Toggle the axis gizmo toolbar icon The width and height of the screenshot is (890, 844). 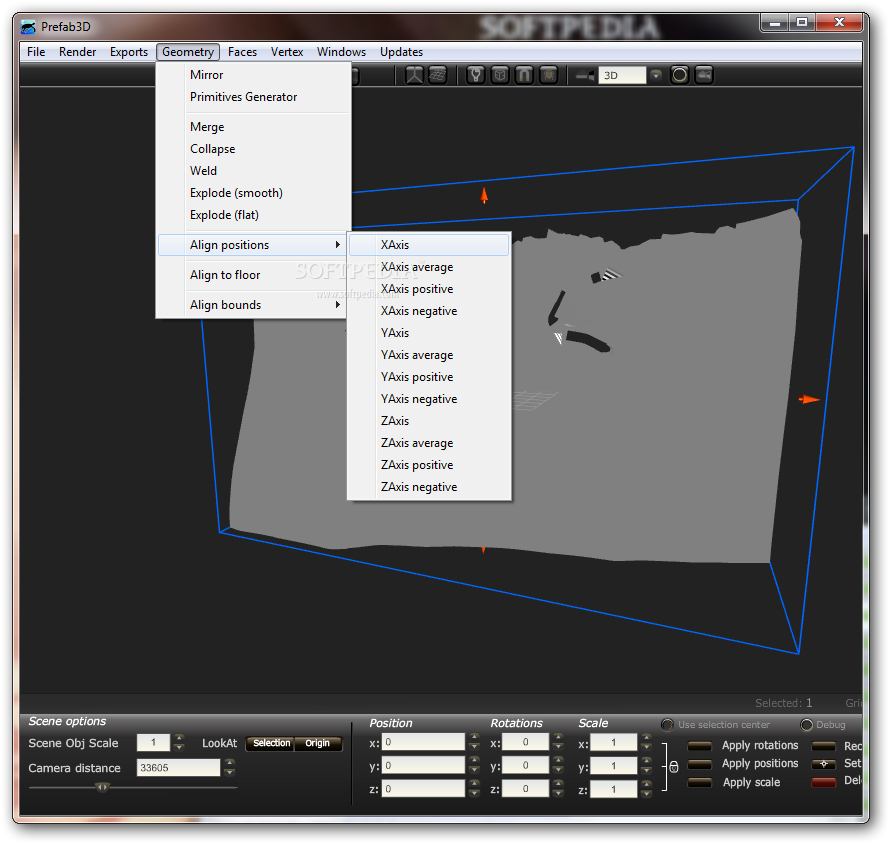point(414,75)
